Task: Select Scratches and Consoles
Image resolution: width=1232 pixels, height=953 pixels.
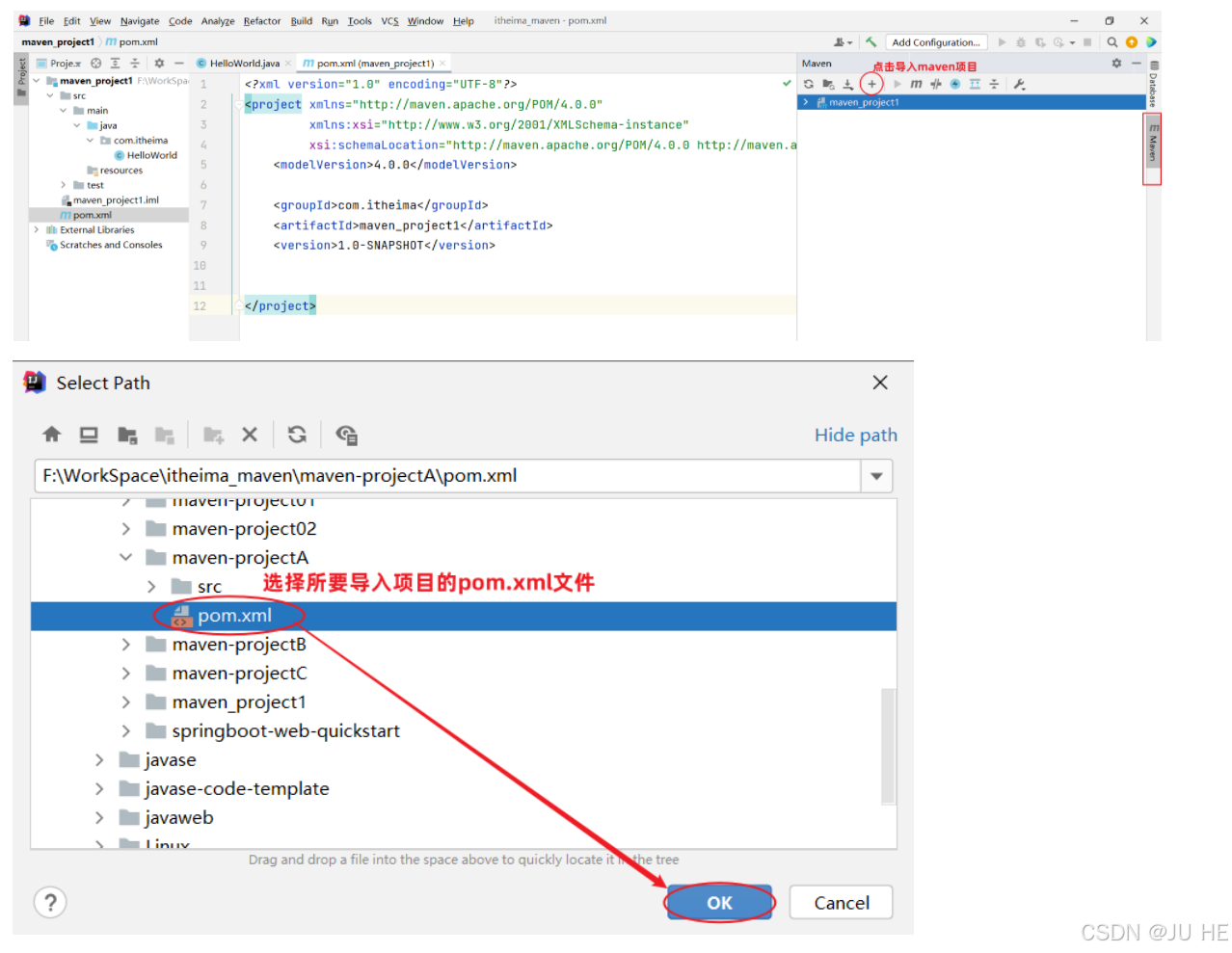Action: 104,245
